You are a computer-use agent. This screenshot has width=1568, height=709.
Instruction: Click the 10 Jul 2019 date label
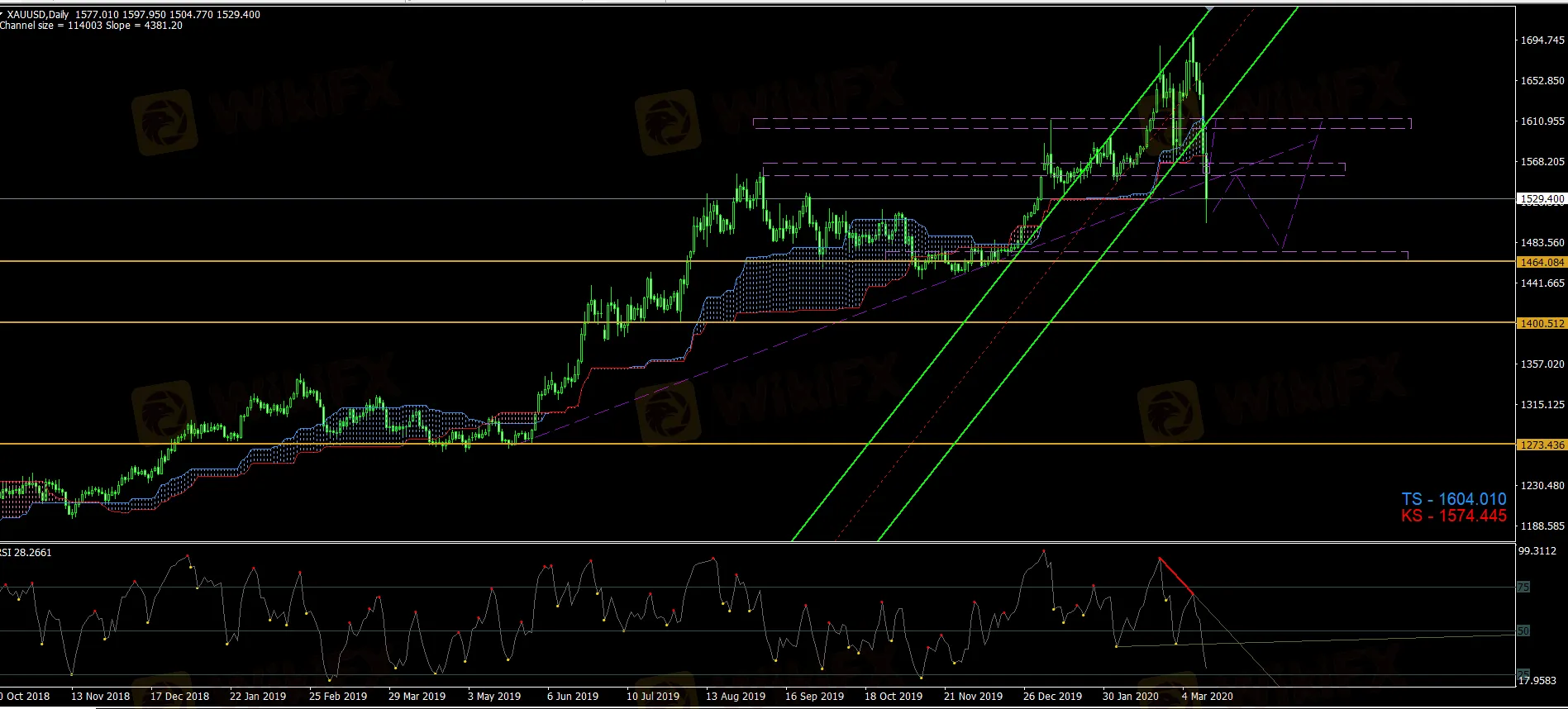pyautogui.click(x=653, y=697)
